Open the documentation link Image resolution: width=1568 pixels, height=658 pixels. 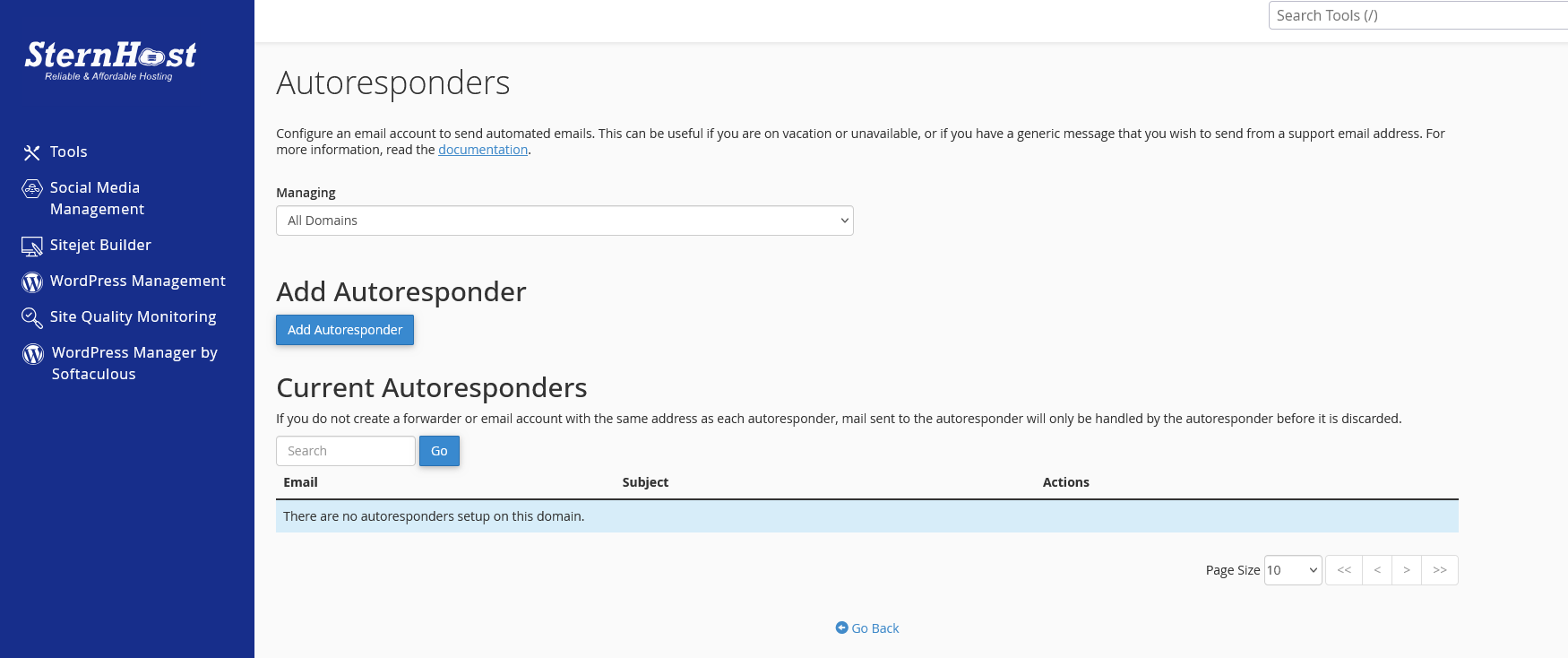pos(482,150)
